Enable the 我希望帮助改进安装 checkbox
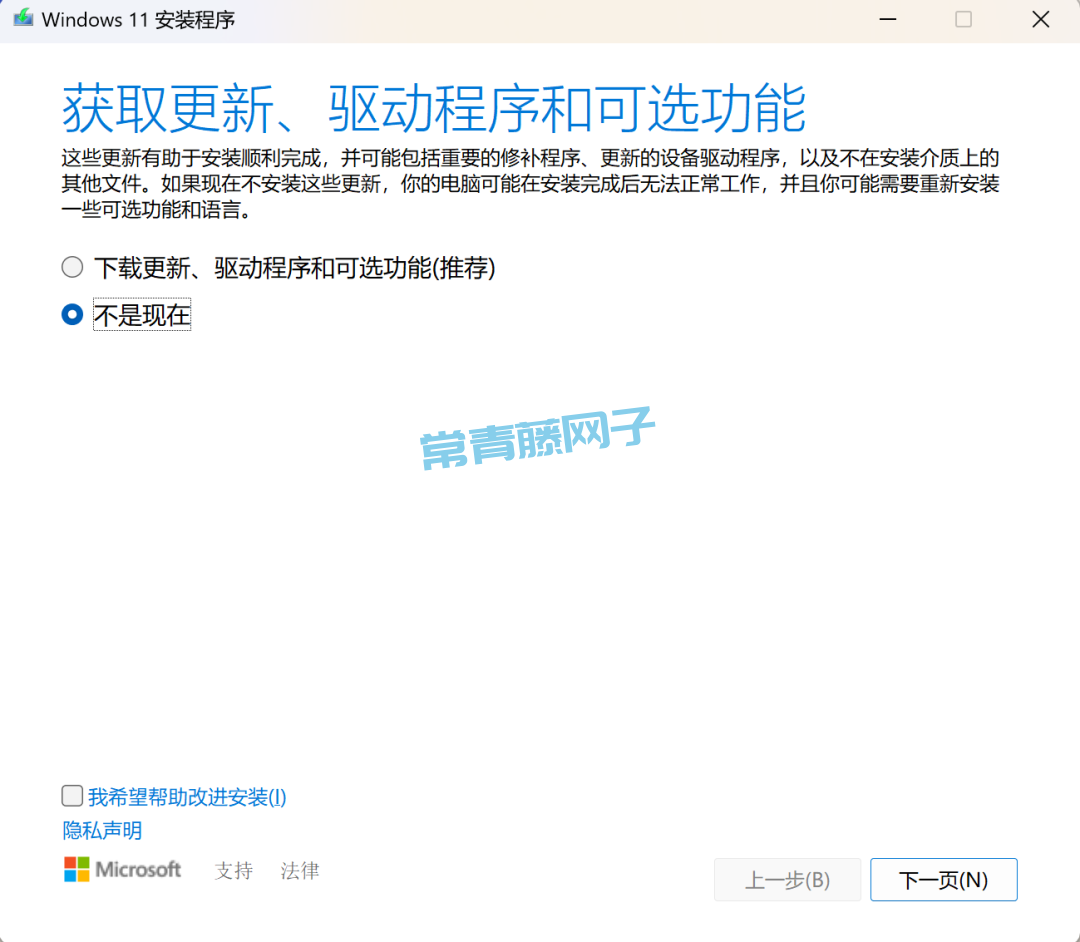This screenshot has width=1080, height=942. (x=72, y=796)
